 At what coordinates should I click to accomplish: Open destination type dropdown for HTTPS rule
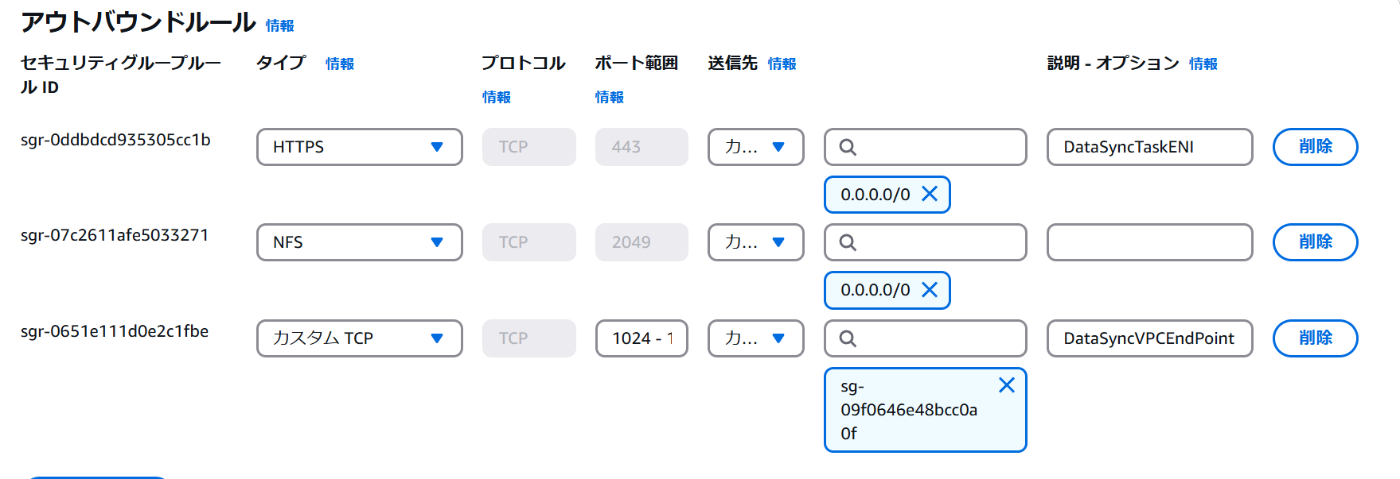click(x=755, y=147)
